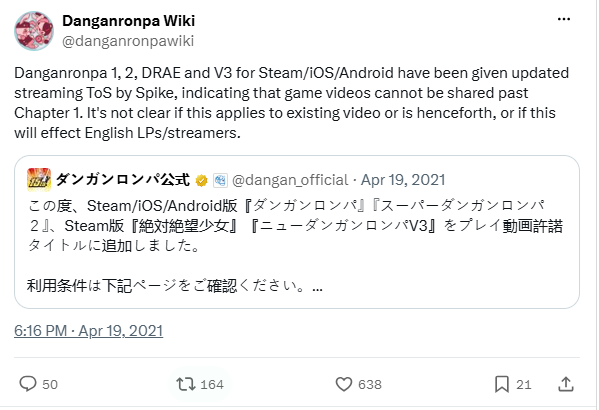Click the 638 likes count
Image resolution: width=599 pixels, height=410 pixels.
click(370, 384)
